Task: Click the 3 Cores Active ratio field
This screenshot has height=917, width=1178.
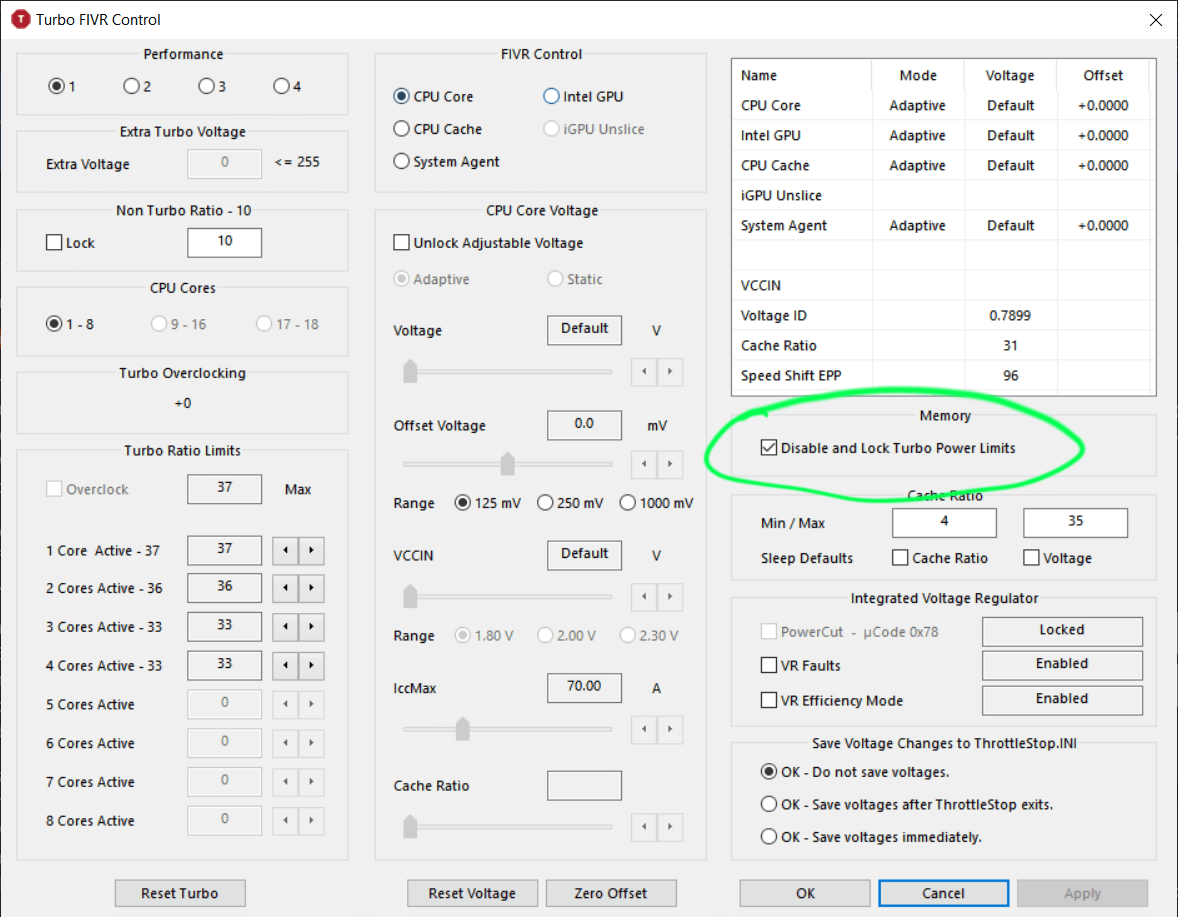Action: 225,626
